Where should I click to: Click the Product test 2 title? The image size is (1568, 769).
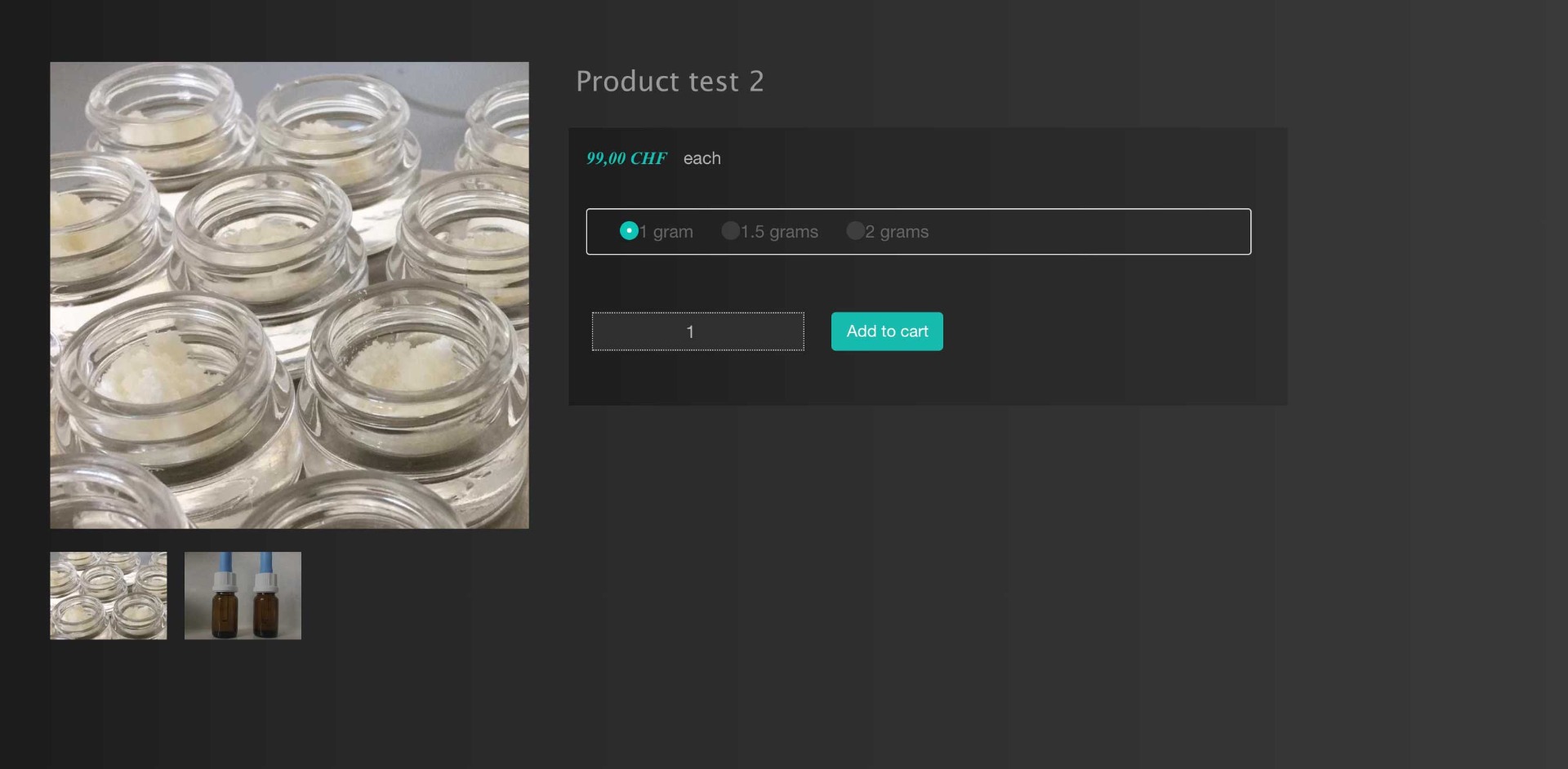coord(670,82)
